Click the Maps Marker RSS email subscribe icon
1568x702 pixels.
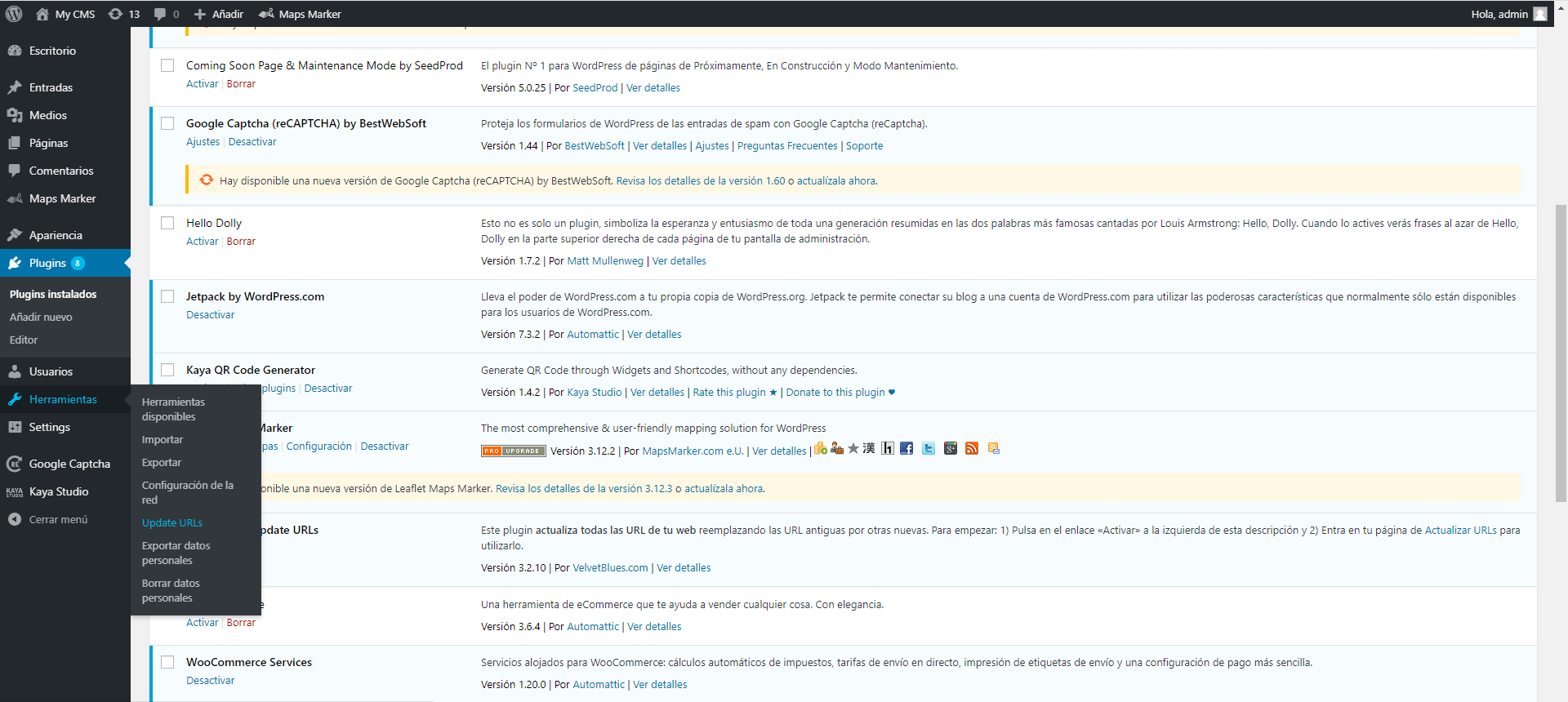994,448
